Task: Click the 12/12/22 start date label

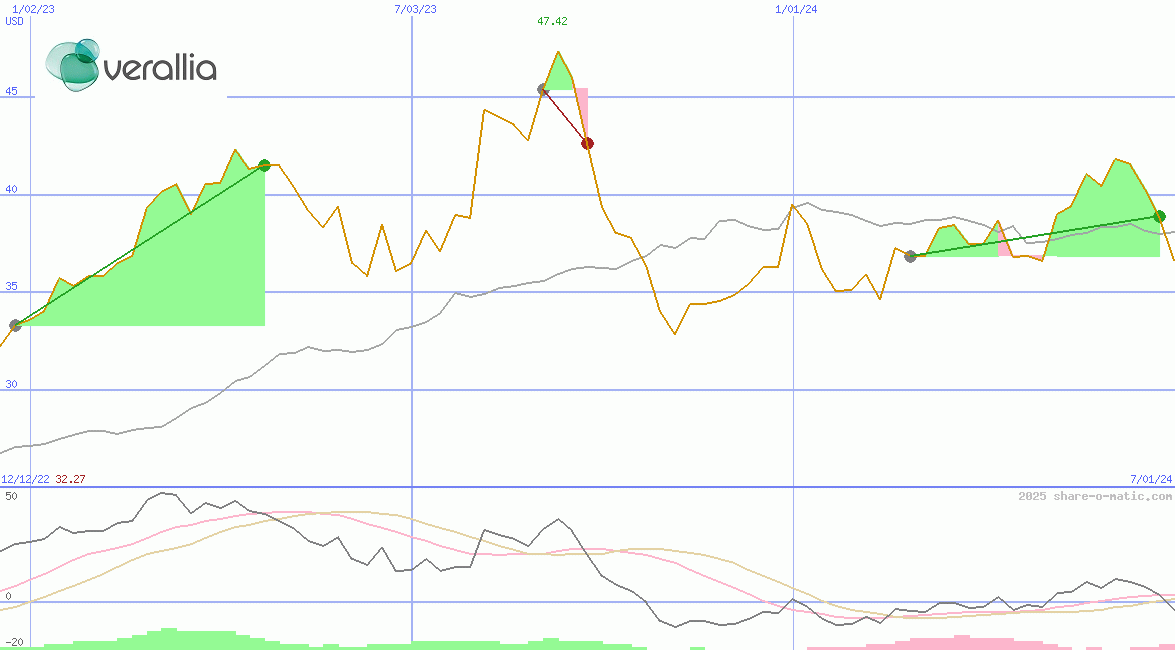Action: (x=25, y=479)
